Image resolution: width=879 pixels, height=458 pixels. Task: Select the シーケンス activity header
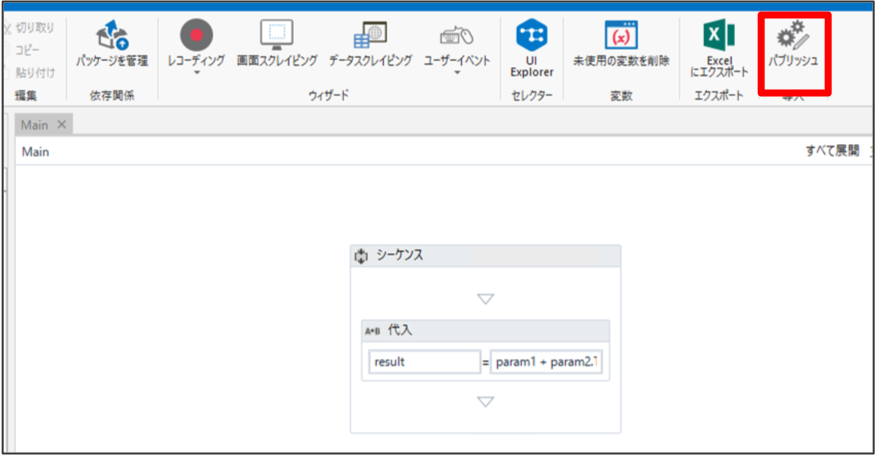click(485, 256)
